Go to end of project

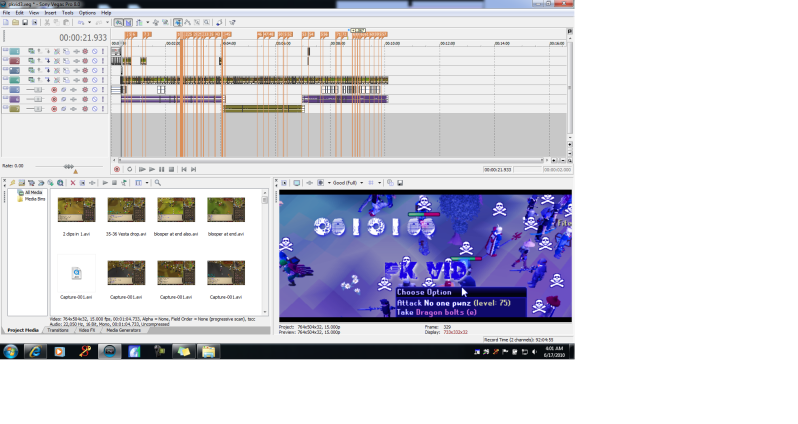(x=193, y=169)
